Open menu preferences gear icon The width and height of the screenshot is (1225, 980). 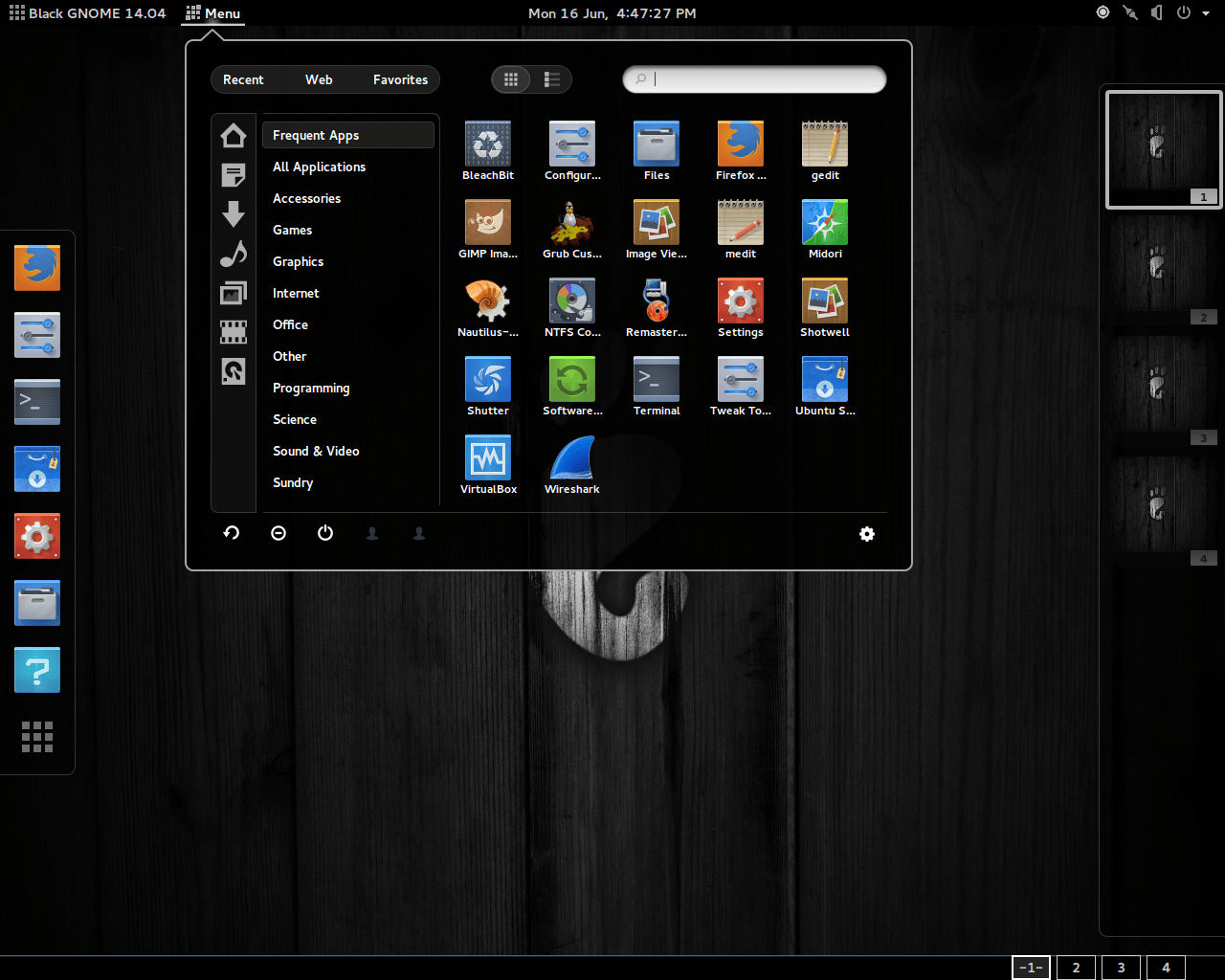[867, 534]
